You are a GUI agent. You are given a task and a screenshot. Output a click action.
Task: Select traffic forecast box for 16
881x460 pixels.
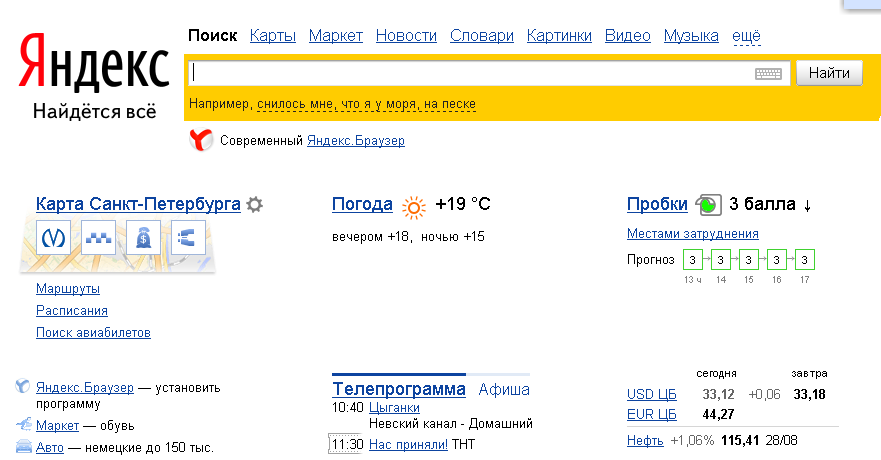(776, 259)
